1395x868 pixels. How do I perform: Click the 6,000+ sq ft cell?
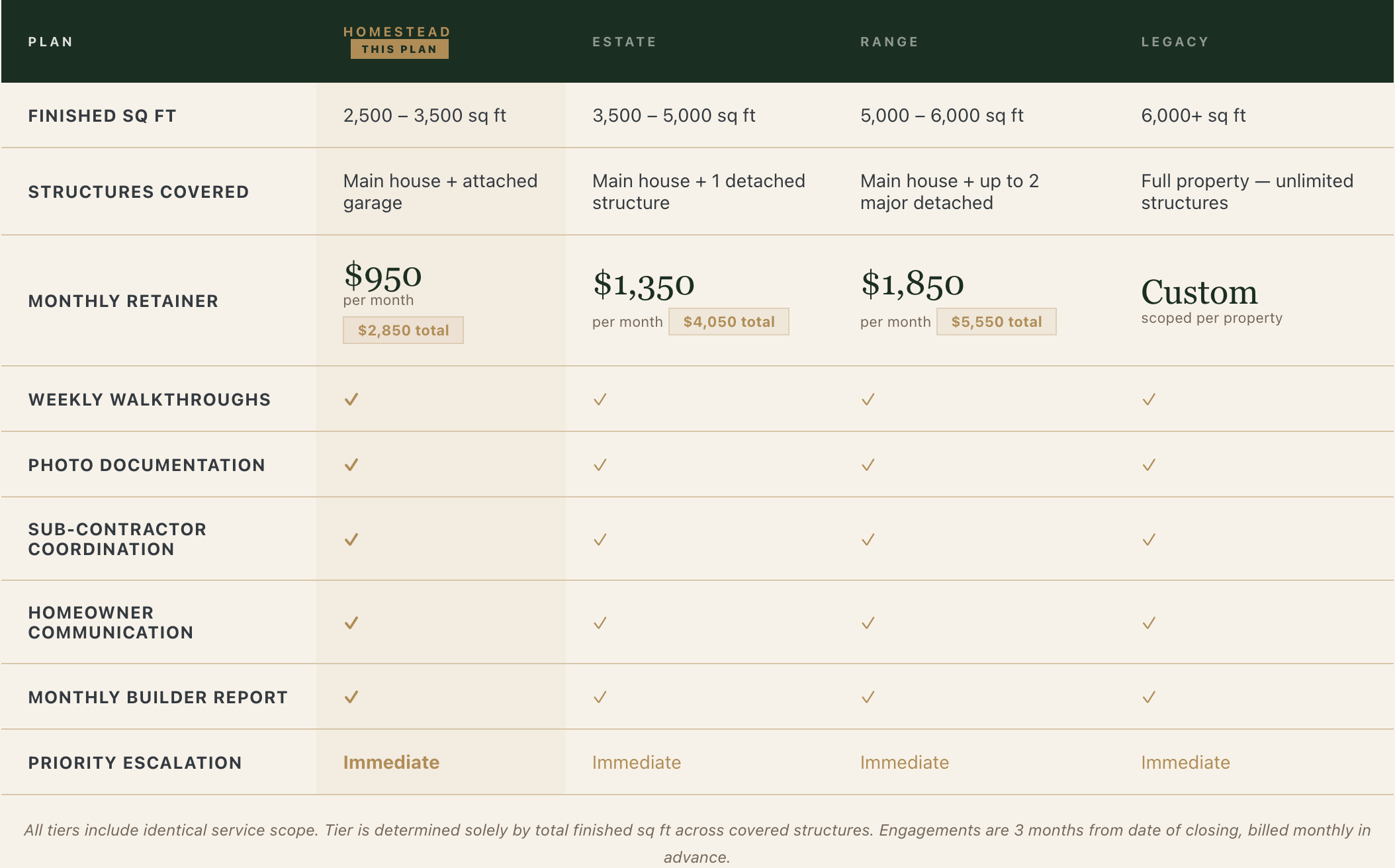coord(1193,116)
